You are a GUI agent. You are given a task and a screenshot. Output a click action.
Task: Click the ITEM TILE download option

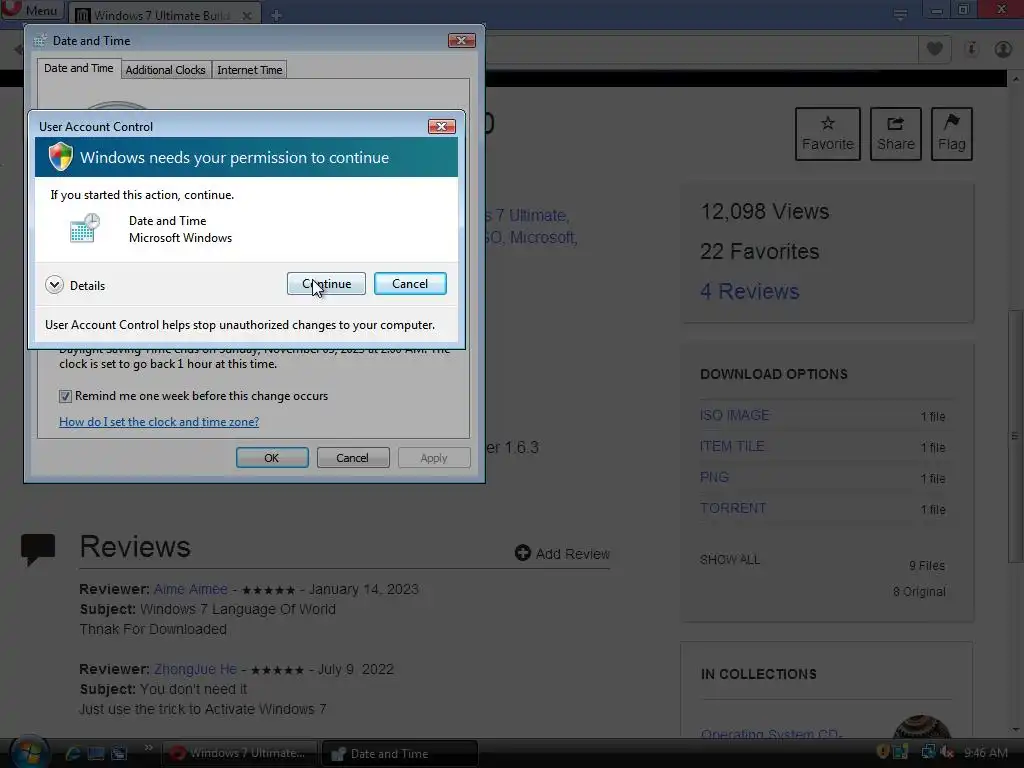[732, 446]
